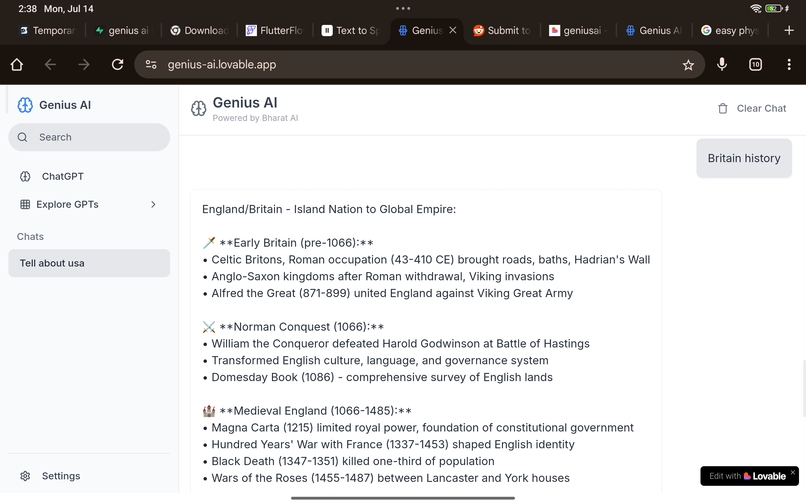Bookmark page with the star icon
This screenshot has width=806, height=504.
click(x=688, y=65)
